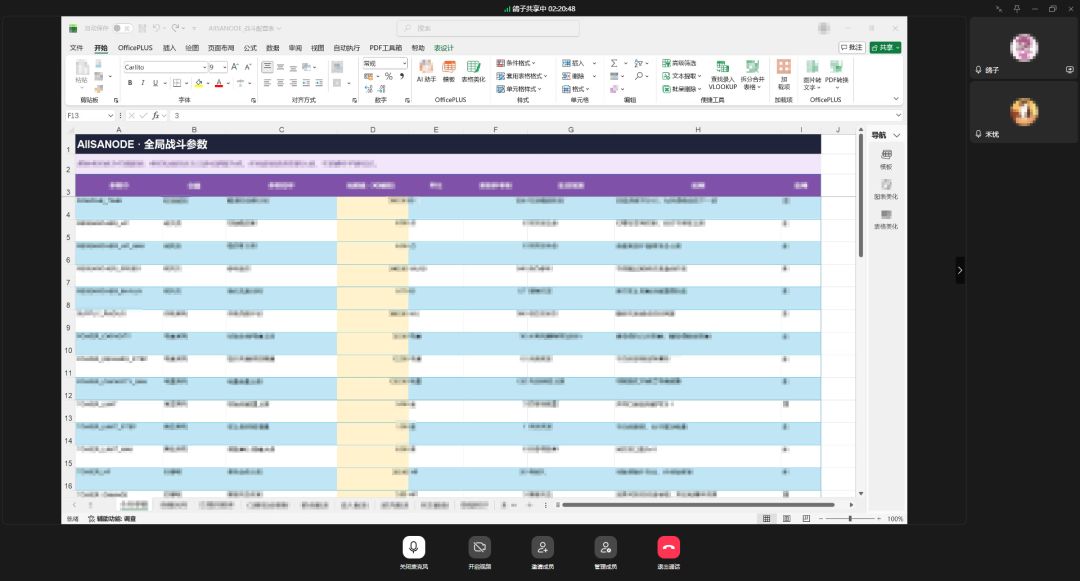Image resolution: width=1080 pixels, height=581 pixels.
Task: Click the AutoSum sigma icon
Action: 614,63
